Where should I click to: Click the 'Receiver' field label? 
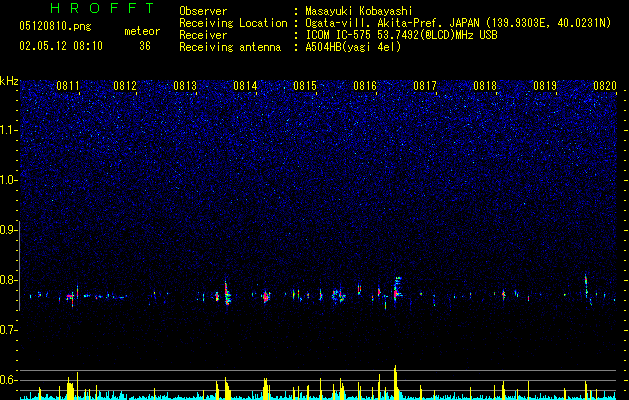point(203,35)
